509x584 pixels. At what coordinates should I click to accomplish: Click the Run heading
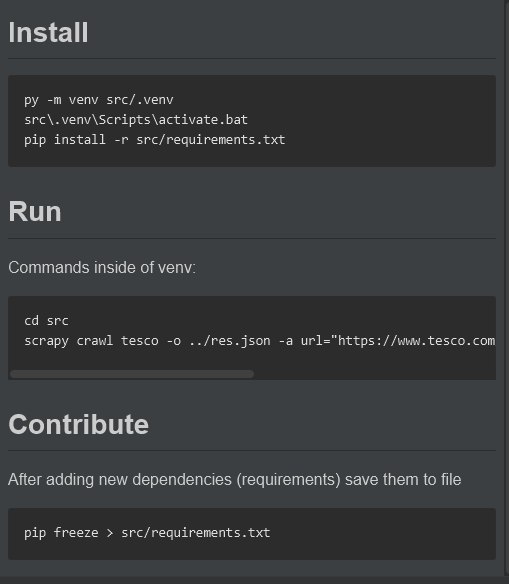pyautogui.click(x=35, y=212)
